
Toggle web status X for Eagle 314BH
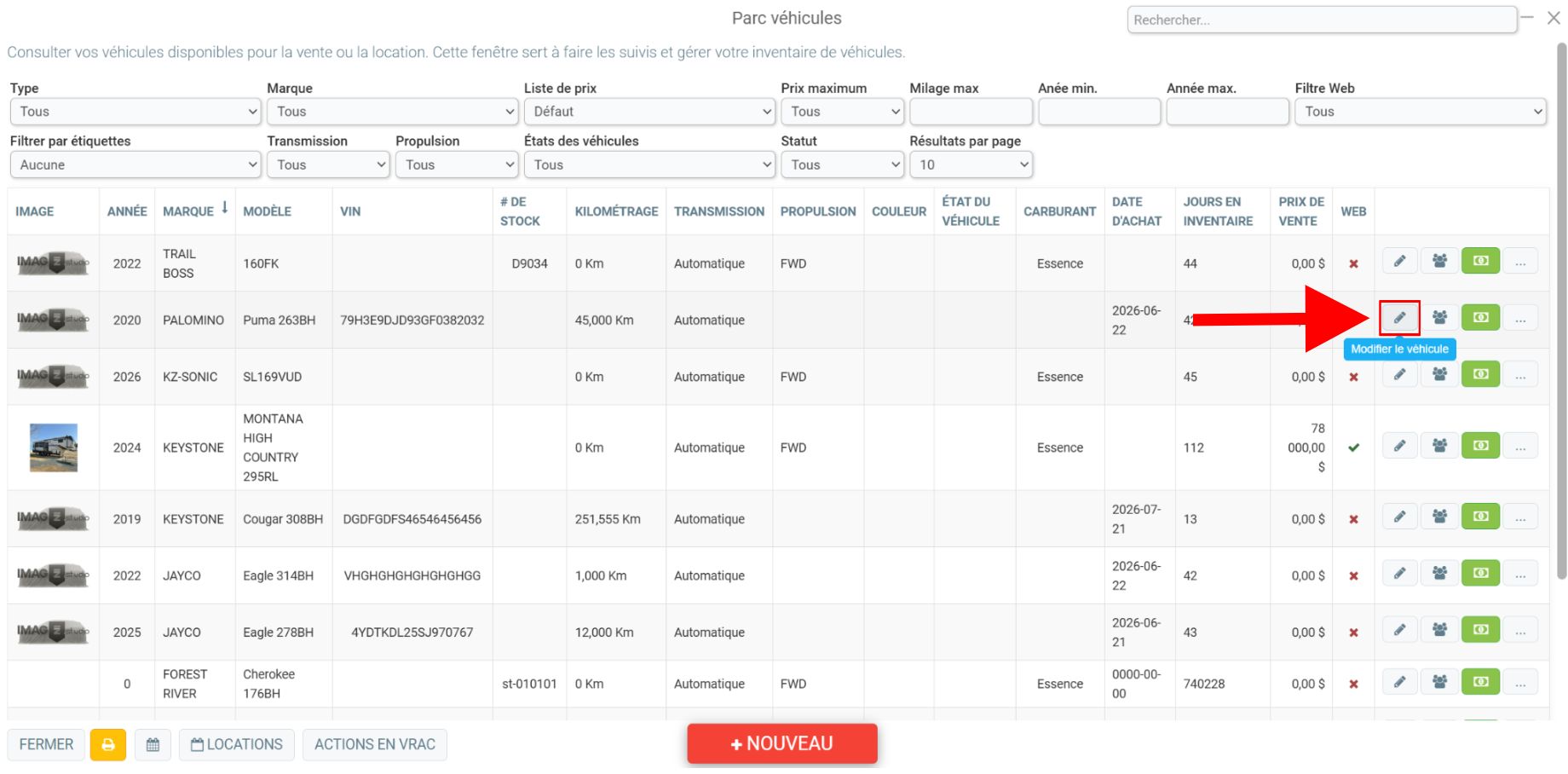click(x=1353, y=576)
